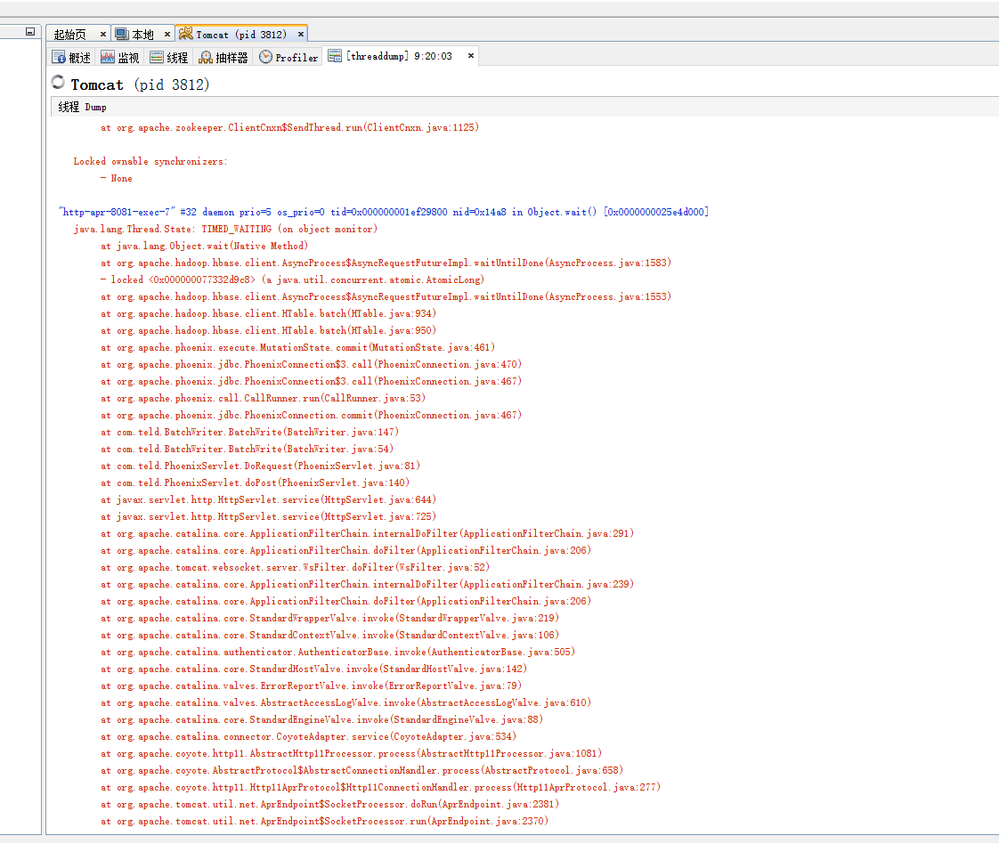The width and height of the screenshot is (999, 843).
Task: Click the 线程 Dump section header
Action: pos(82,107)
